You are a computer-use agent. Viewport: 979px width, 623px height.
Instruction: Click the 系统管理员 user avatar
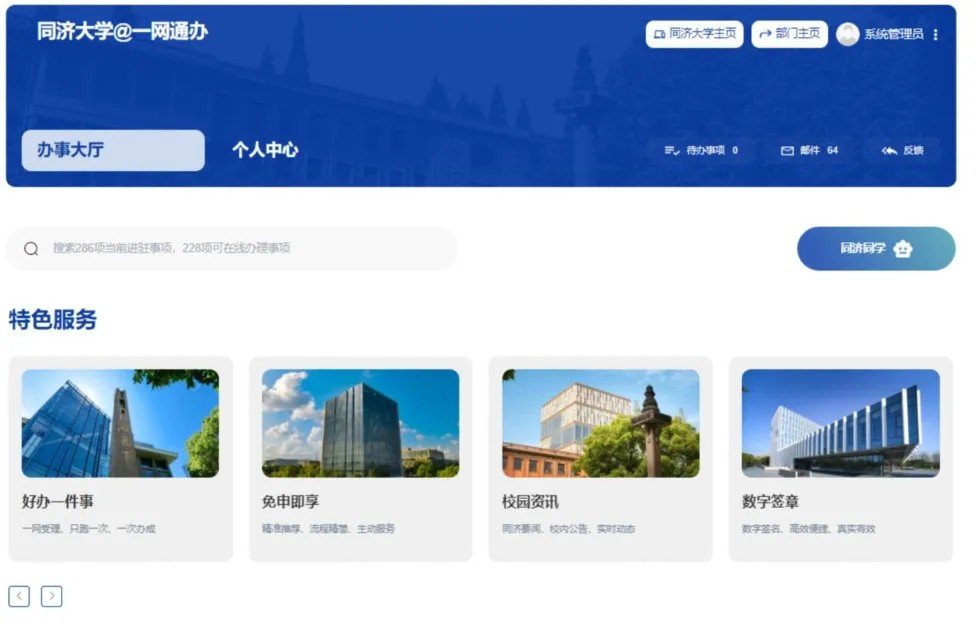pyautogui.click(x=847, y=34)
